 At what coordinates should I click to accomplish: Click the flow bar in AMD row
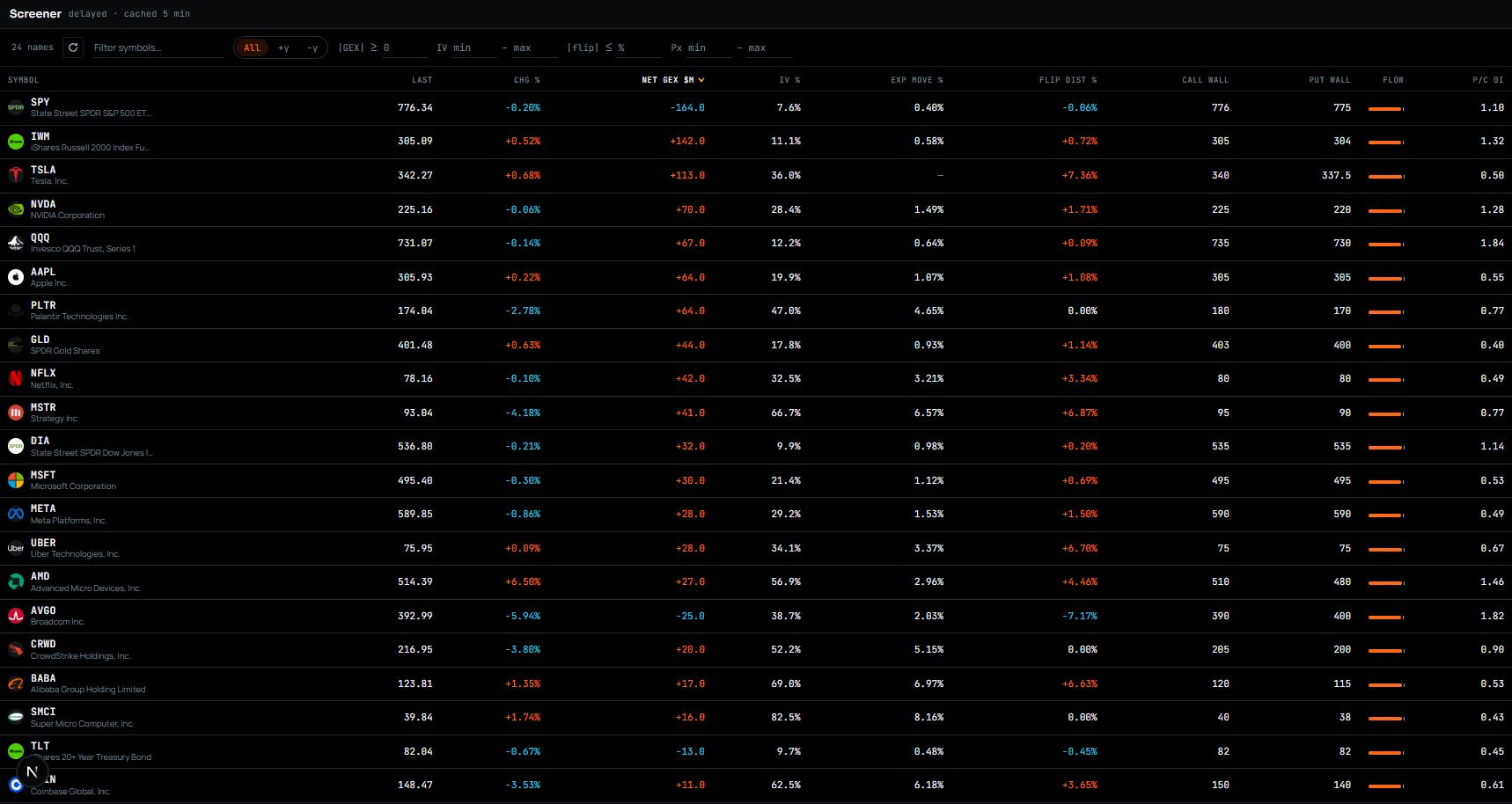coord(1386,583)
